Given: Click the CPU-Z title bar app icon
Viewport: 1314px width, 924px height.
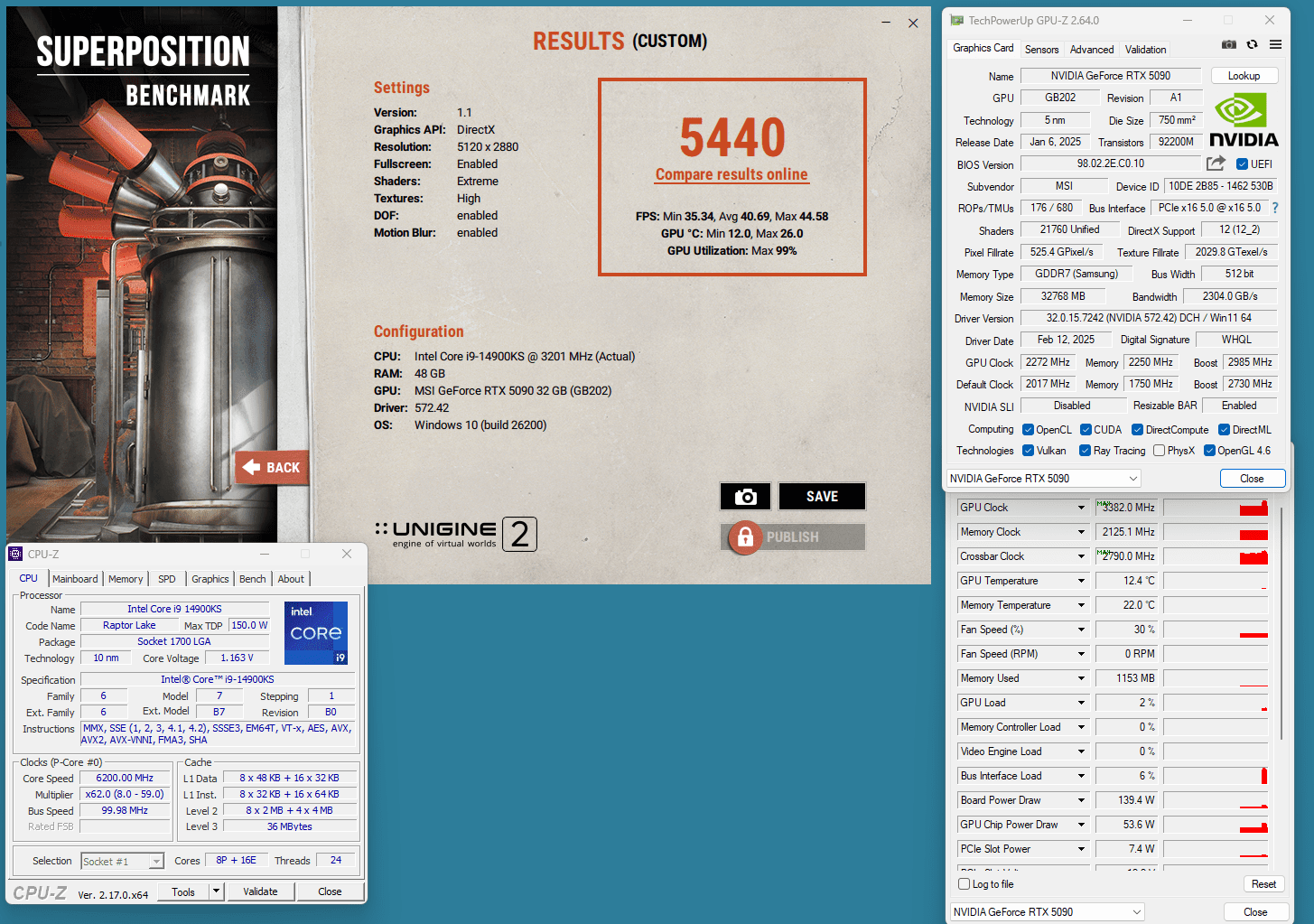Looking at the screenshot, I should click(15, 554).
